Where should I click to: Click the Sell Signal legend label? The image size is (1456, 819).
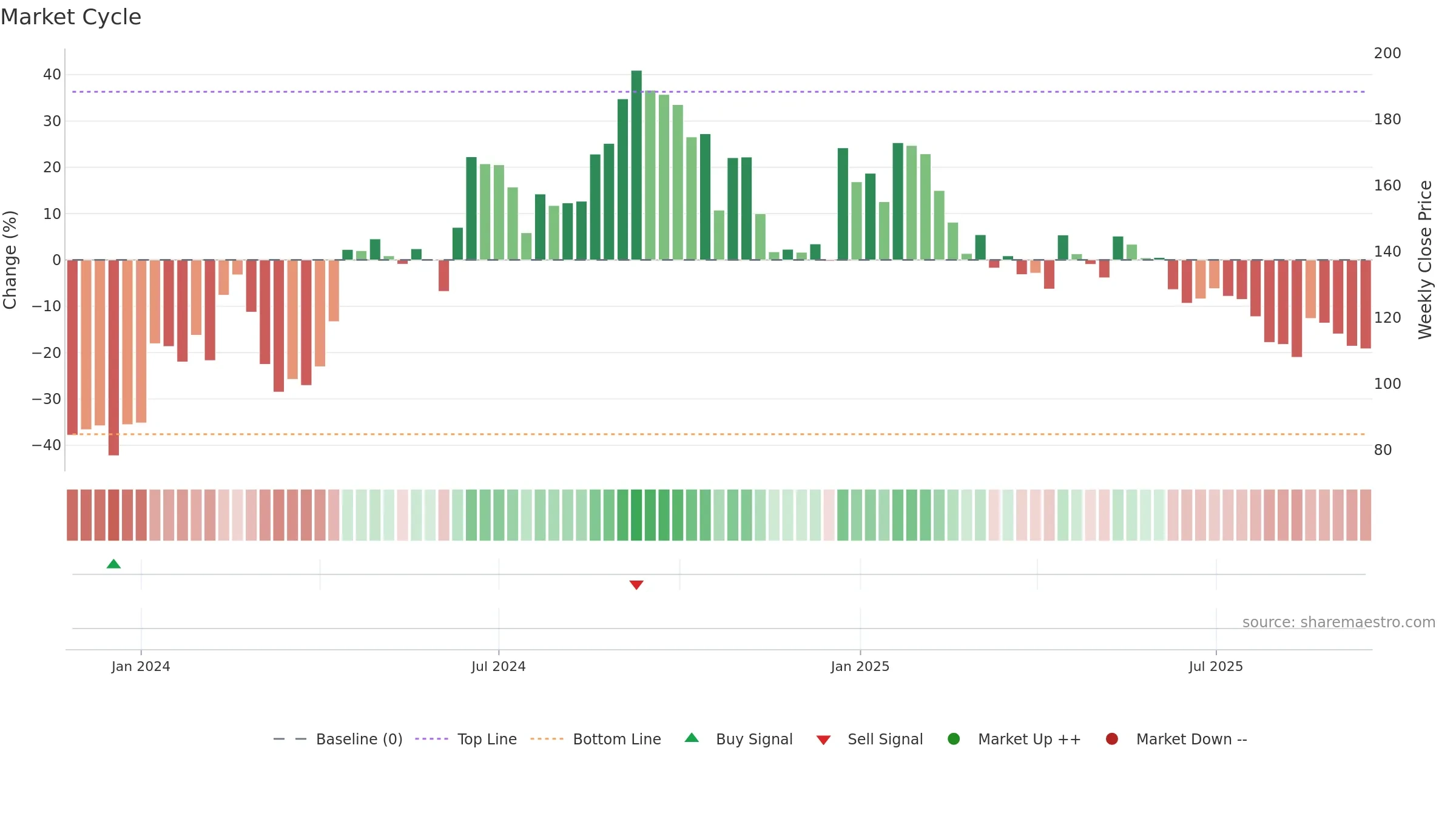[885, 739]
